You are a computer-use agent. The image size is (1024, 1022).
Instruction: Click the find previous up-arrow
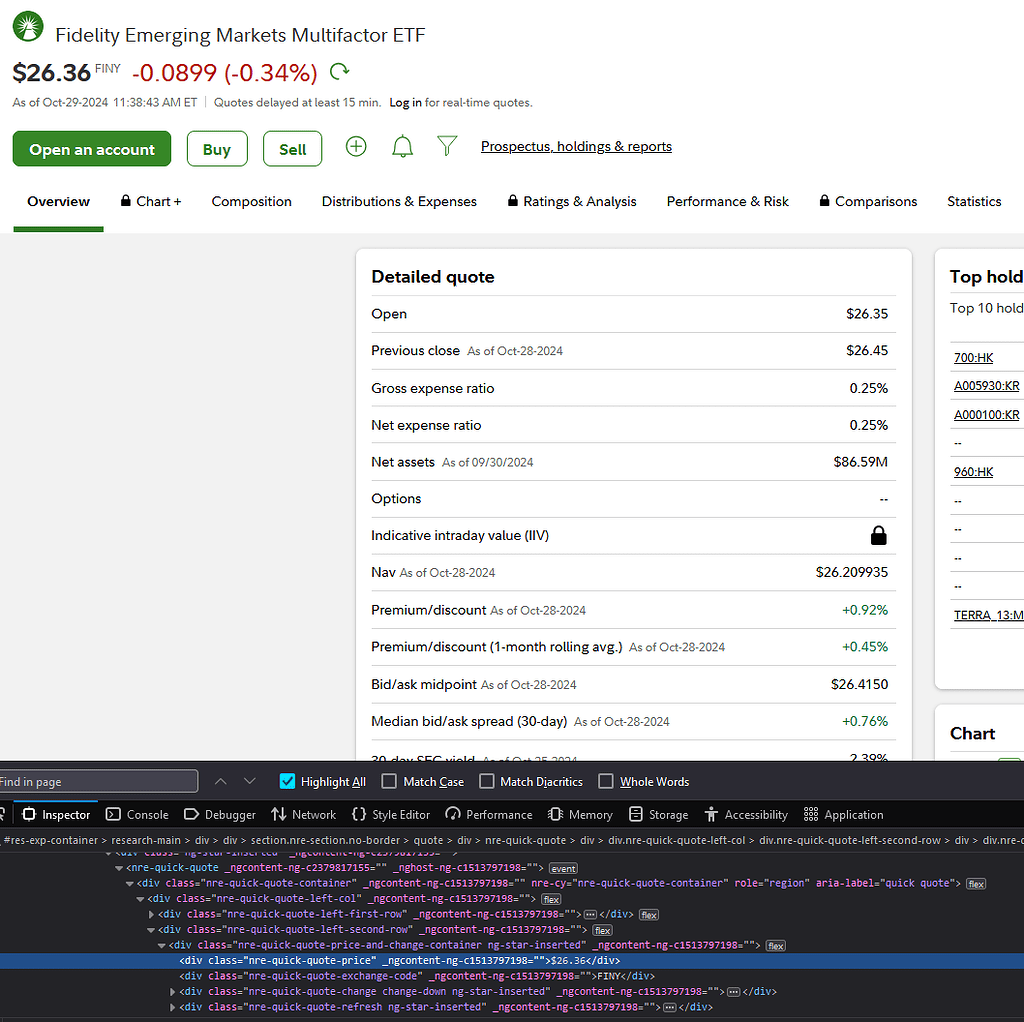tap(221, 781)
